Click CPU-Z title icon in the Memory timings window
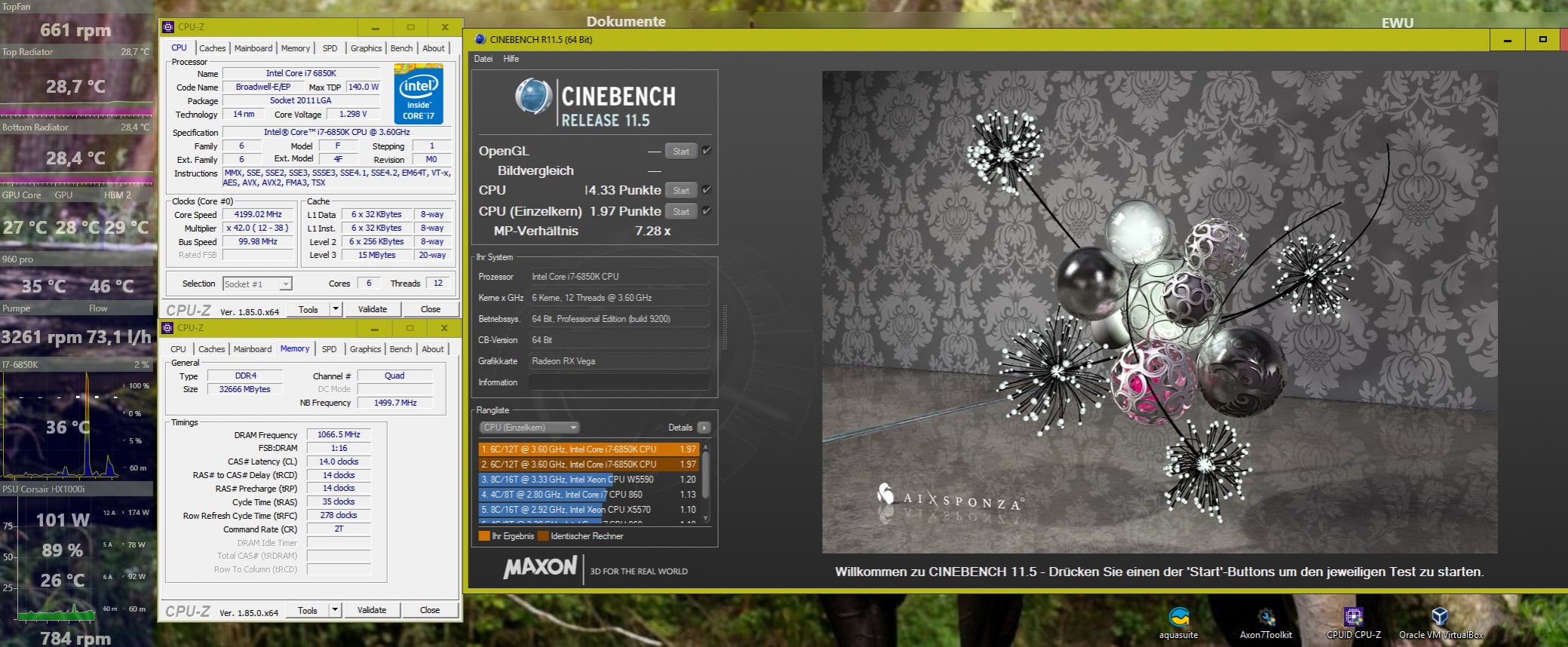The width and height of the screenshot is (1568, 647). pyautogui.click(x=167, y=328)
